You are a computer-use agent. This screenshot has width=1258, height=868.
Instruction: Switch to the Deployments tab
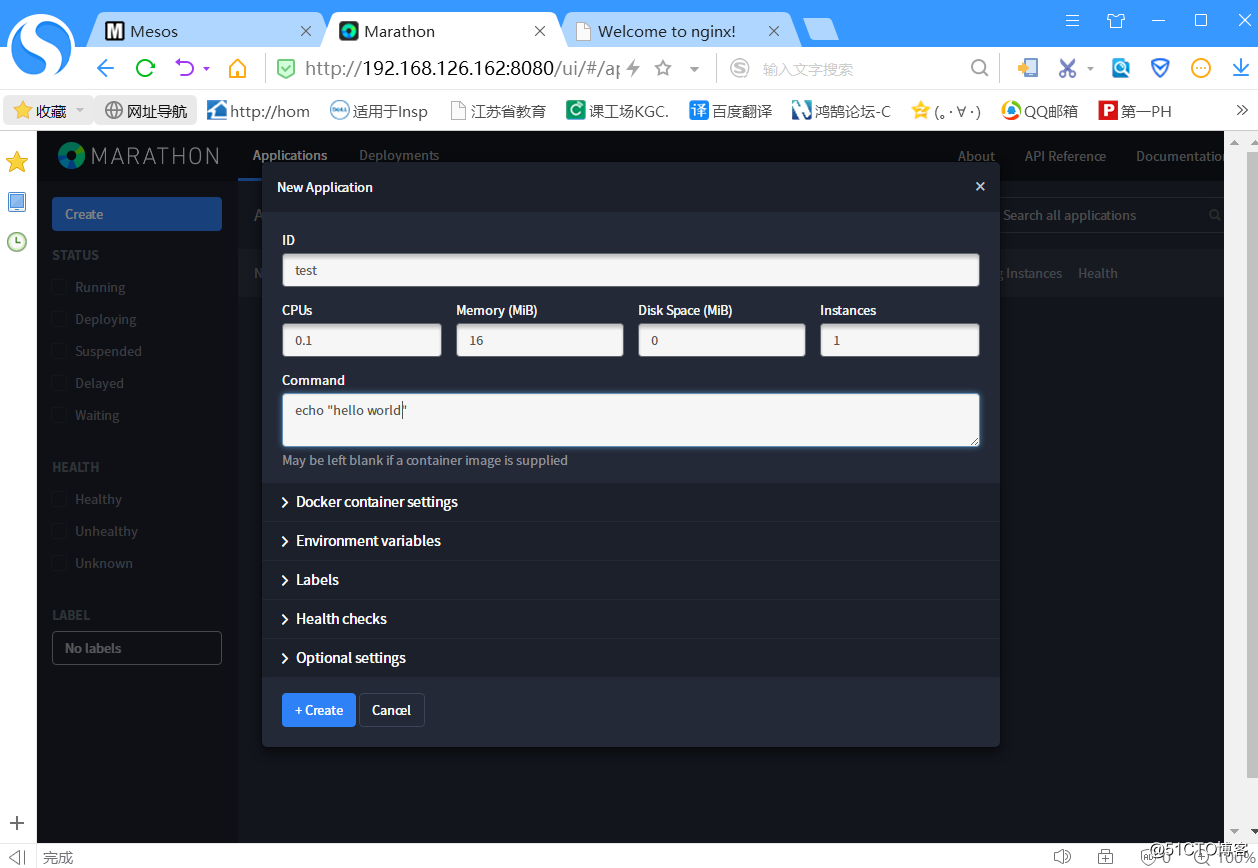pyautogui.click(x=399, y=155)
